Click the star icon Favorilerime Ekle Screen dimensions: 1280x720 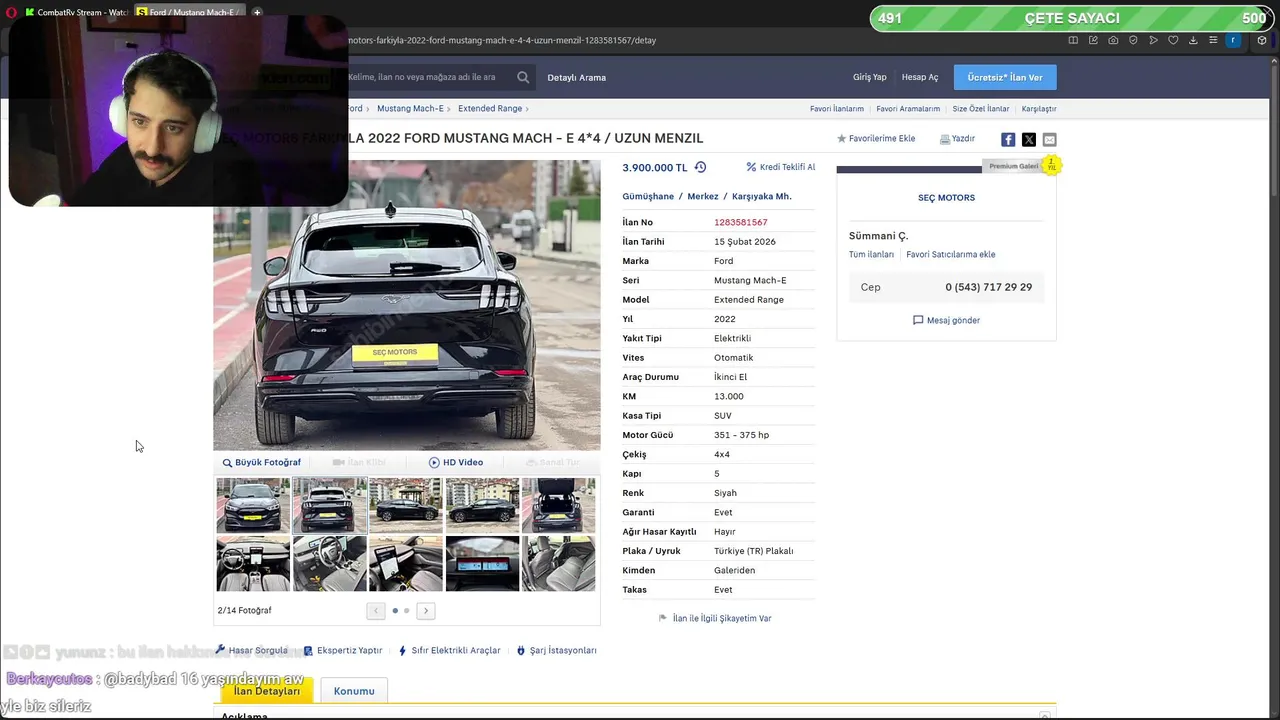click(842, 139)
